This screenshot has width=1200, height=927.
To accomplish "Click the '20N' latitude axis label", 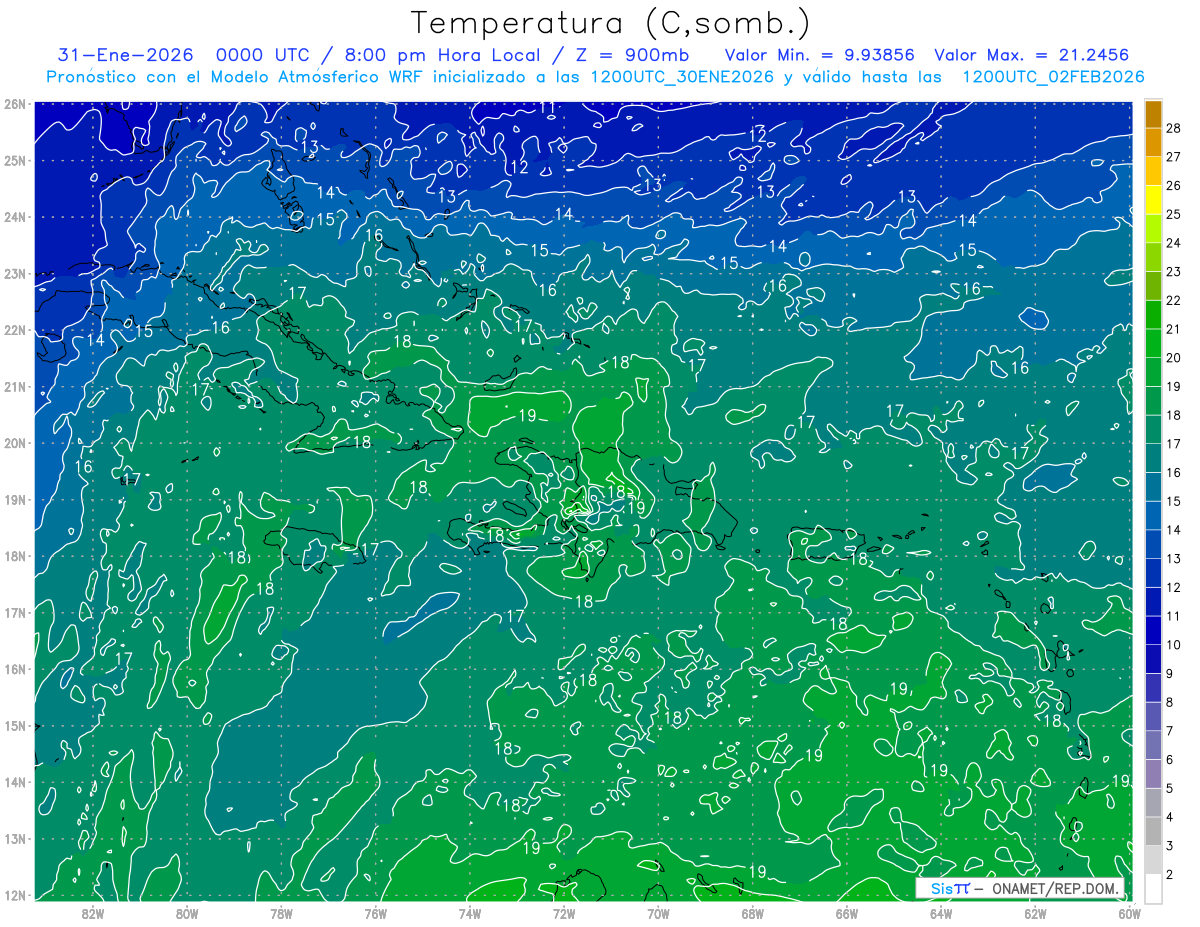I will (x=15, y=443).
